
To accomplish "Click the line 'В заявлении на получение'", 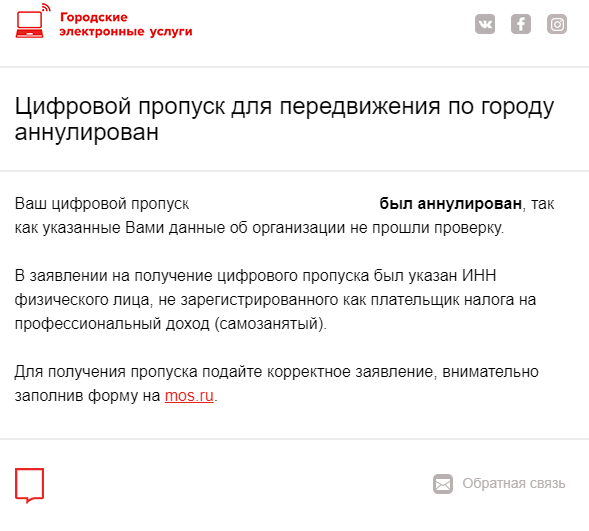I will coord(255,276).
